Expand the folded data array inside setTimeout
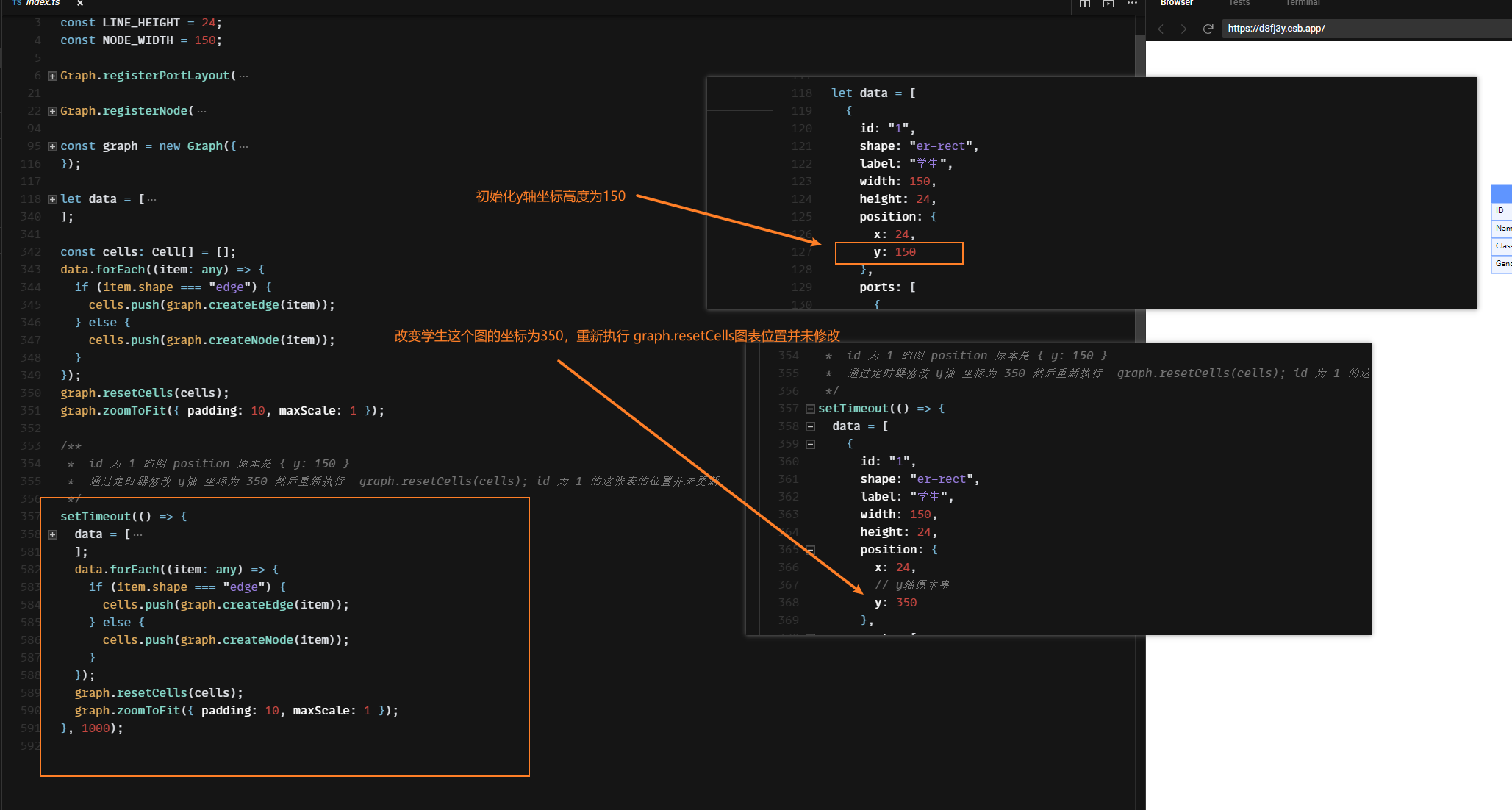The width and height of the screenshot is (1512, 810). click(51, 534)
